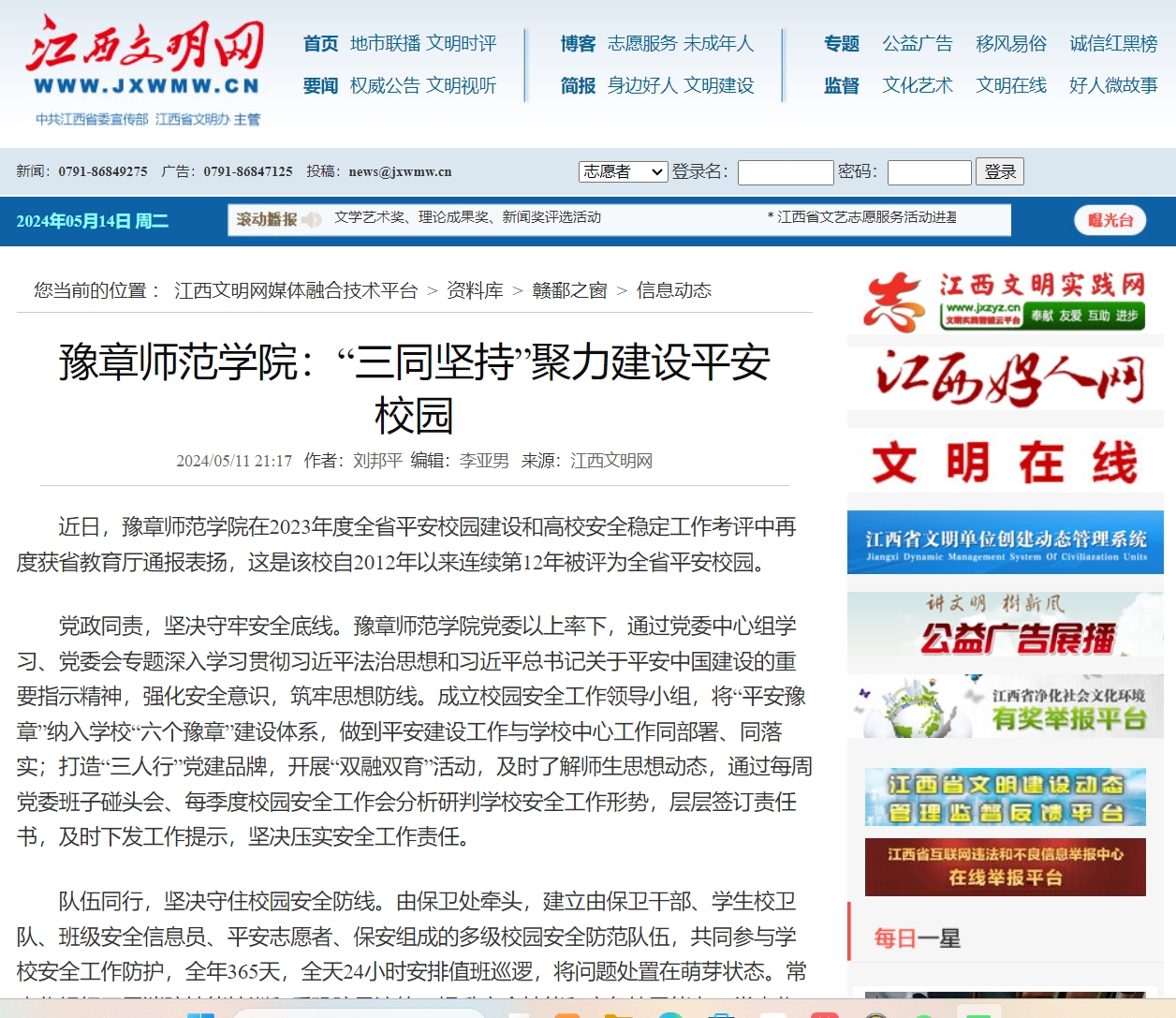Open 权威公告 navigation link

click(x=386, y=85)
